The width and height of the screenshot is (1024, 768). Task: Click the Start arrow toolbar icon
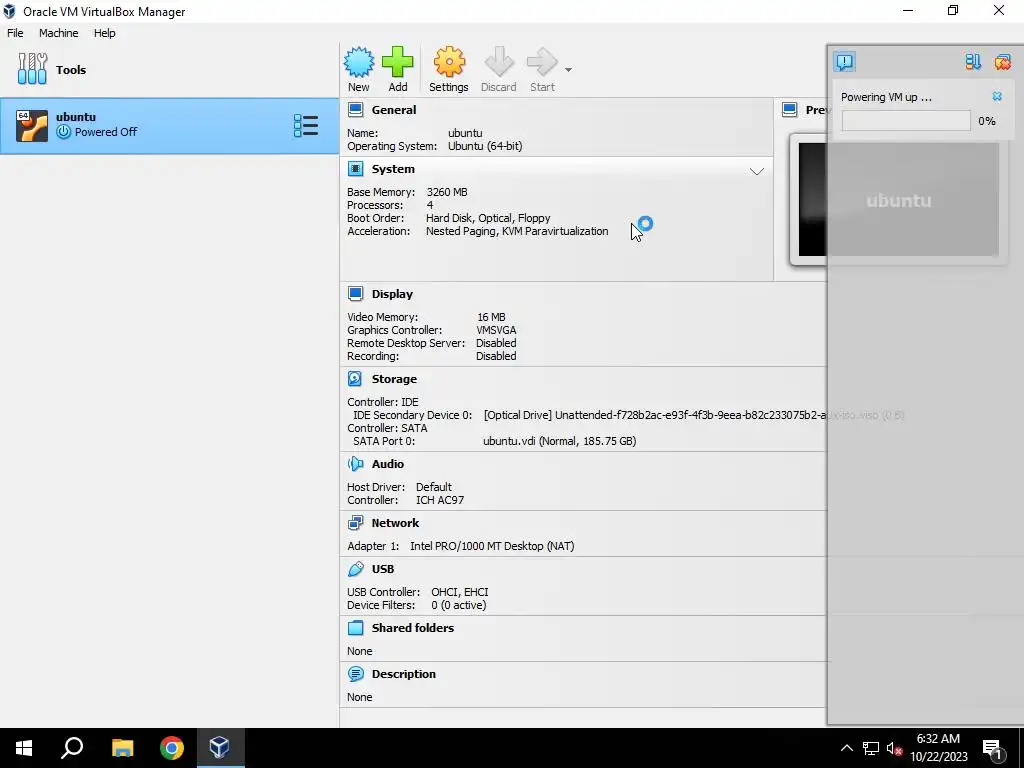click(x=542, y=63)
